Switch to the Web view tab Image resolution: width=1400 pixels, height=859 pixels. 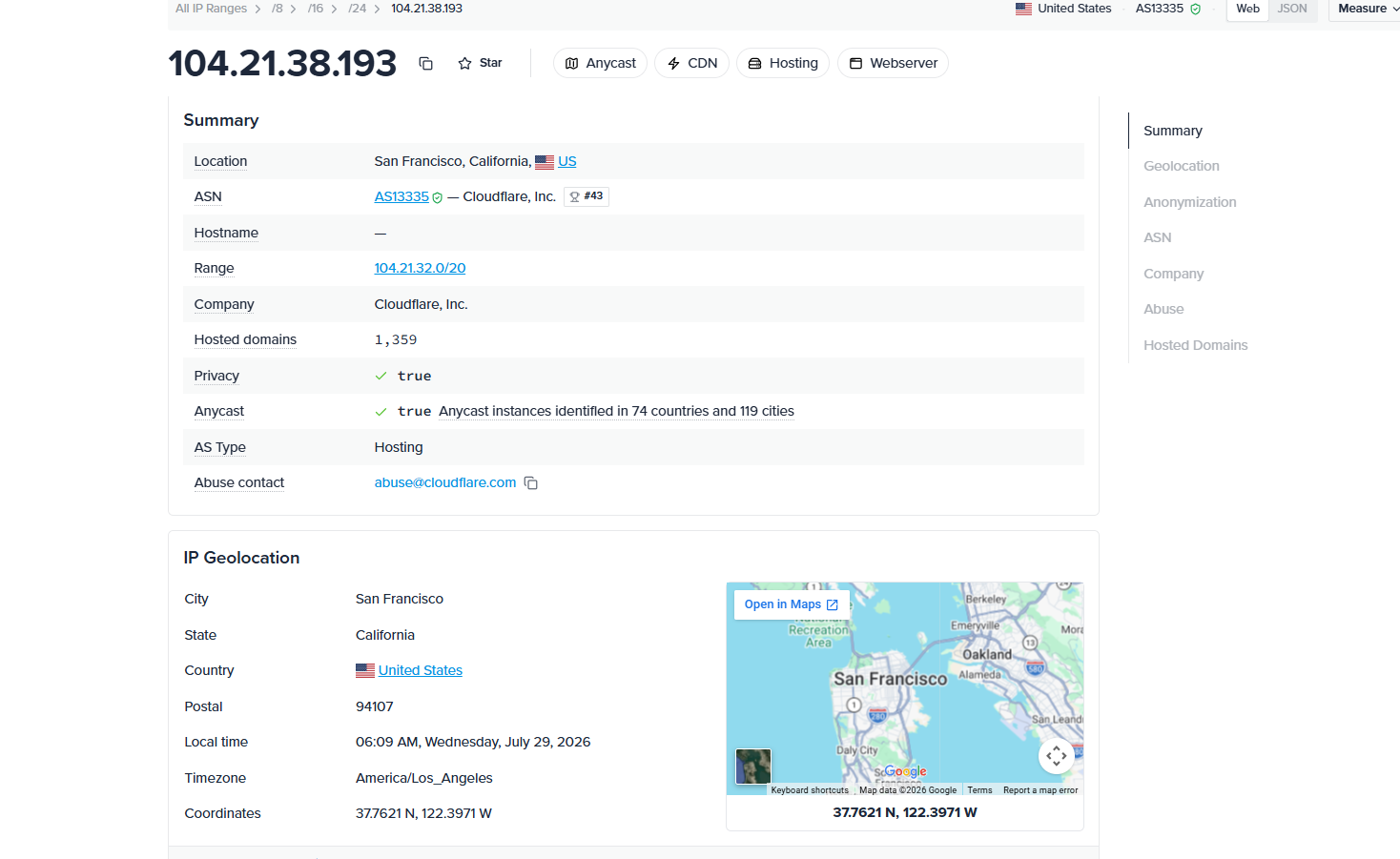tap(1247, 9)
